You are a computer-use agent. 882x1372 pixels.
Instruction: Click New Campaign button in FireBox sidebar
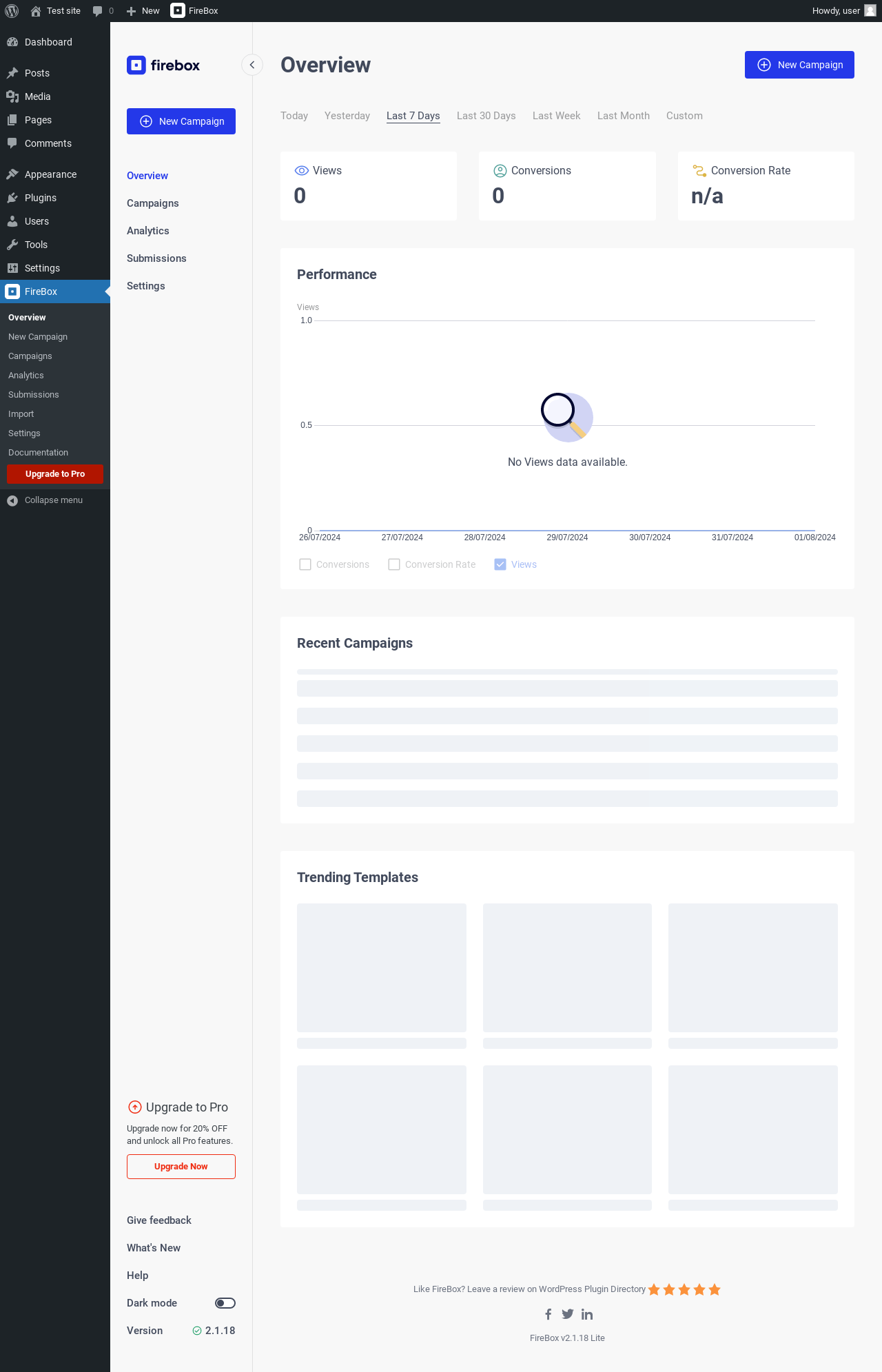[x=181, y=121]
